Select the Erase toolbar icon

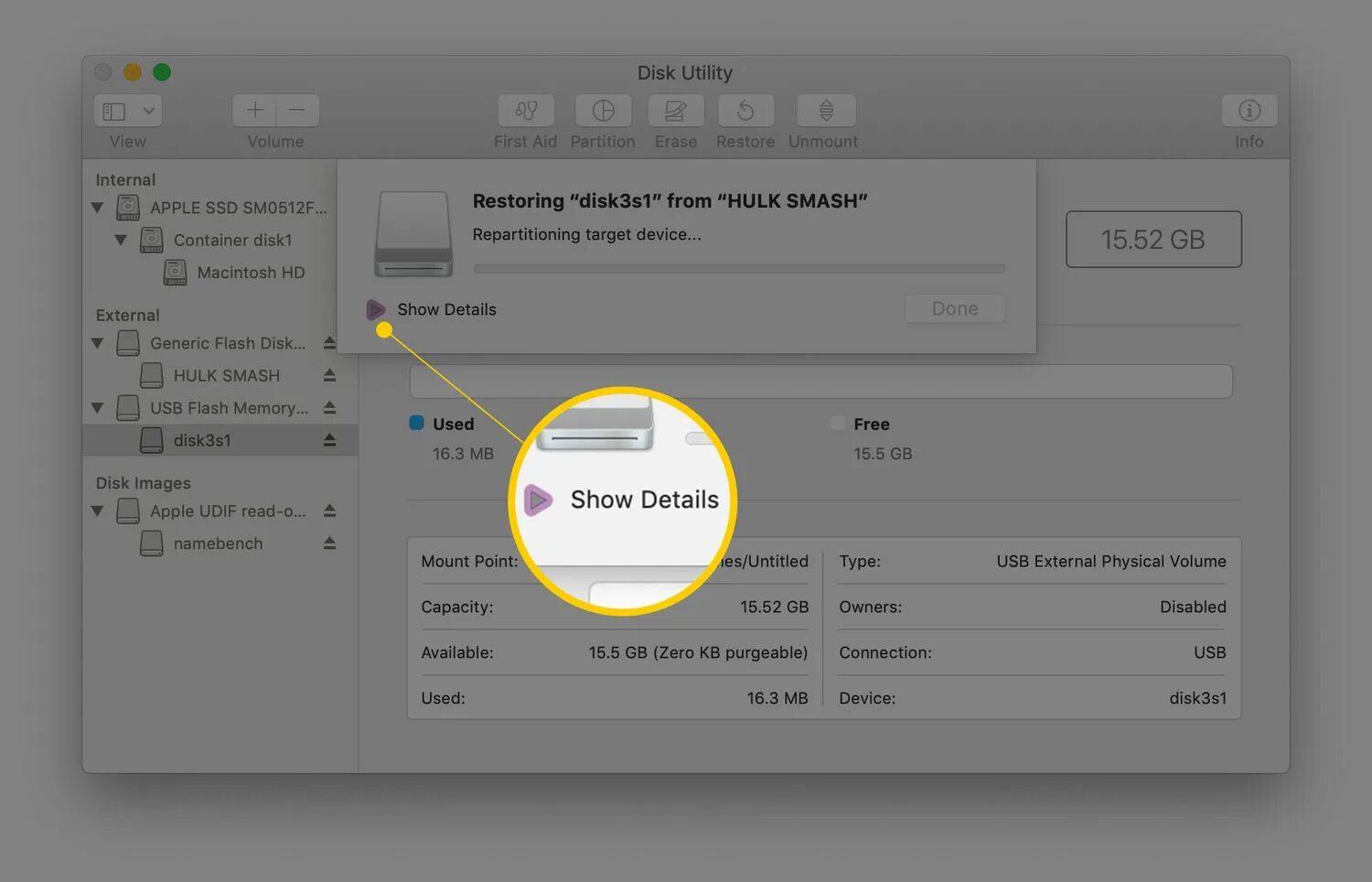(676, 111)
